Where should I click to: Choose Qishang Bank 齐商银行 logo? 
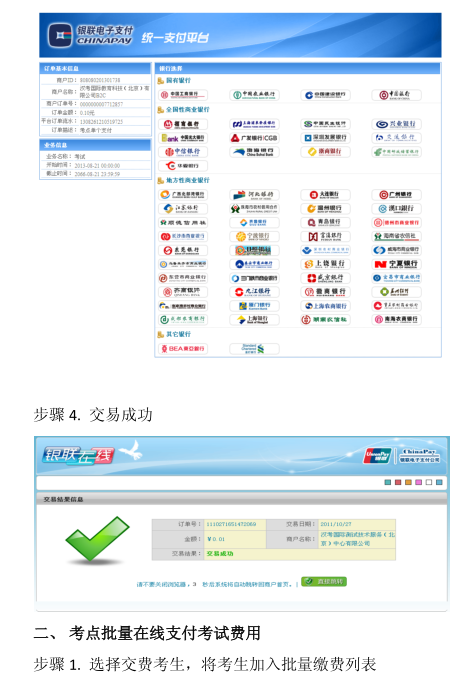[183, 292]
